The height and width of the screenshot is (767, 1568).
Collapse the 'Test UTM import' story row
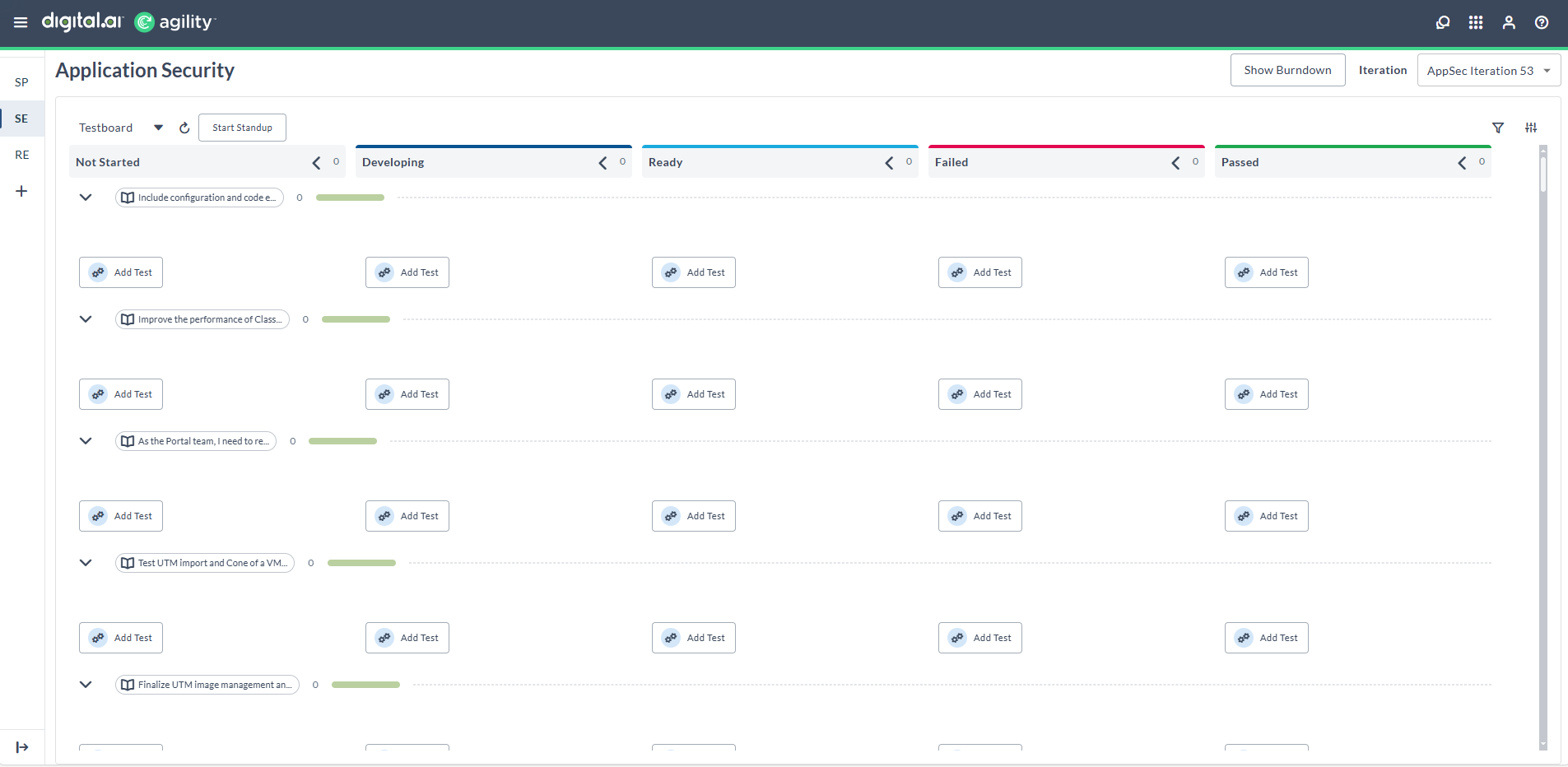(86, 563)
